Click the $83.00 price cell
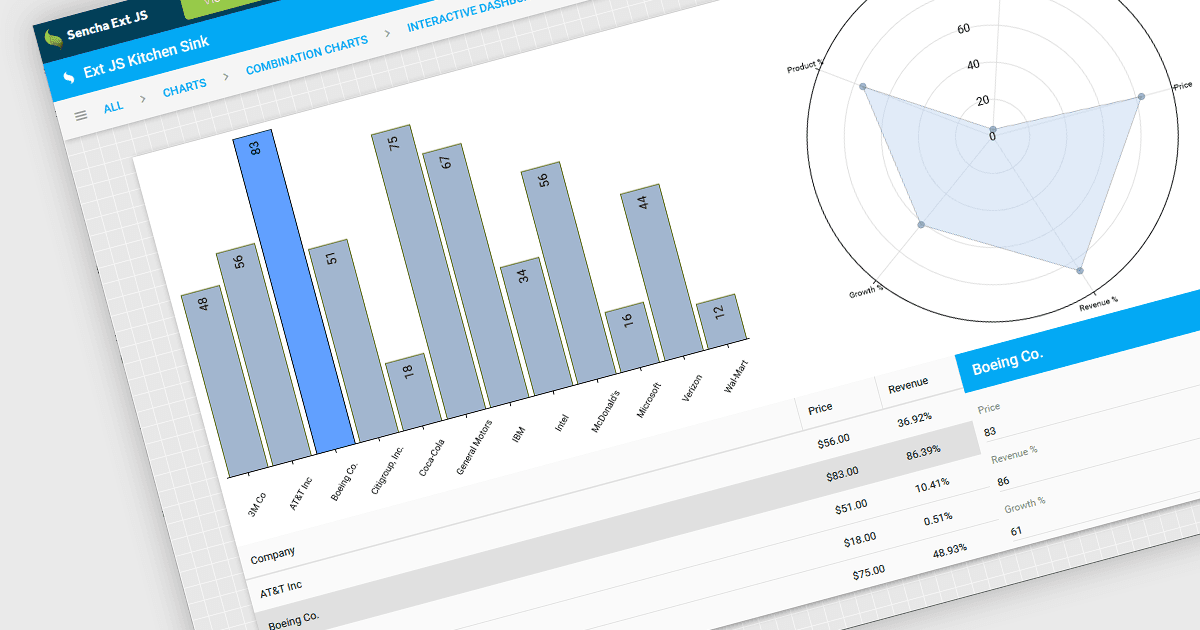The height and width of the screenshot is (630, 1200). pos(843,473)
